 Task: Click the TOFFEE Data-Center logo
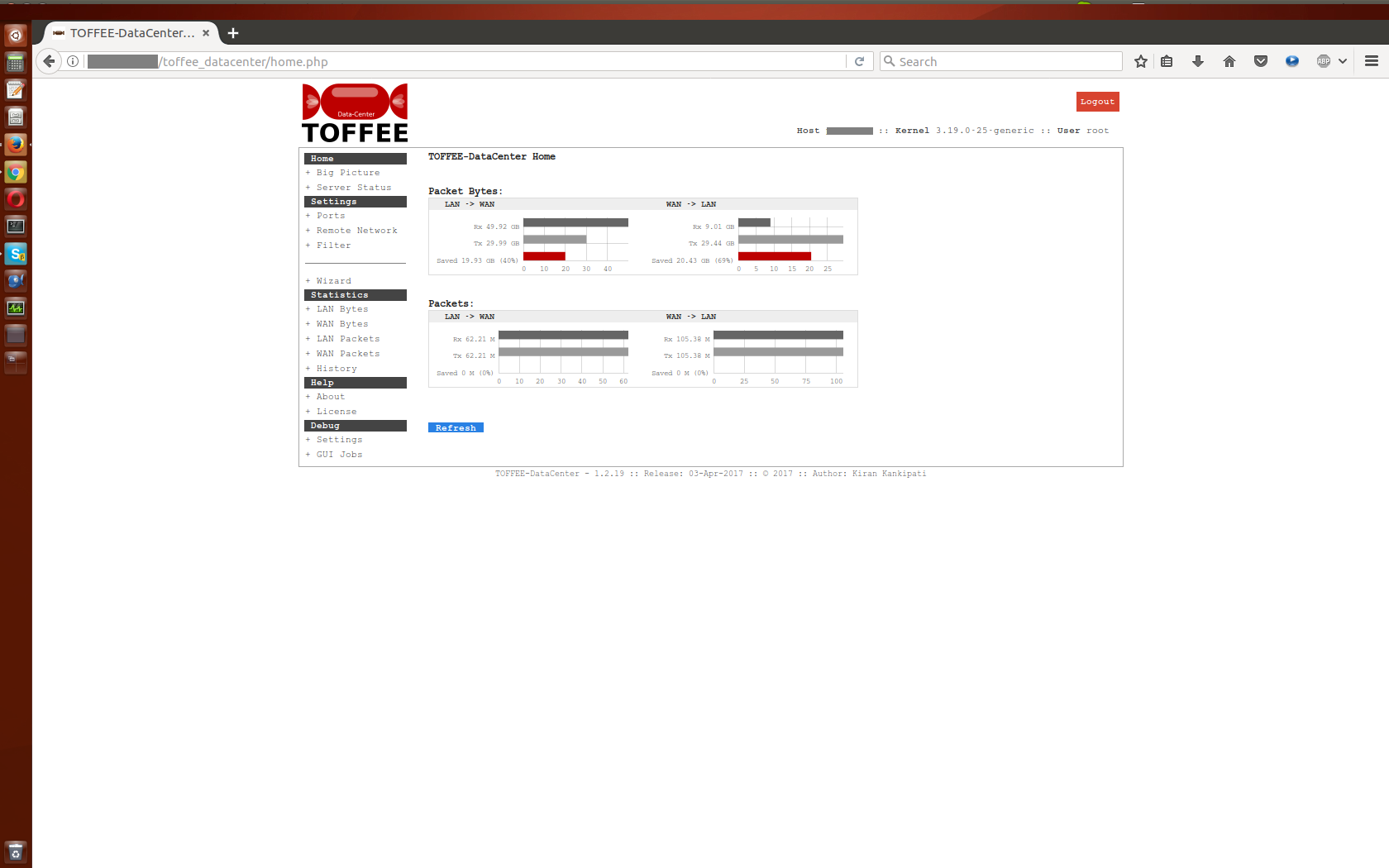pyautogui.click(x=355, y=113)
